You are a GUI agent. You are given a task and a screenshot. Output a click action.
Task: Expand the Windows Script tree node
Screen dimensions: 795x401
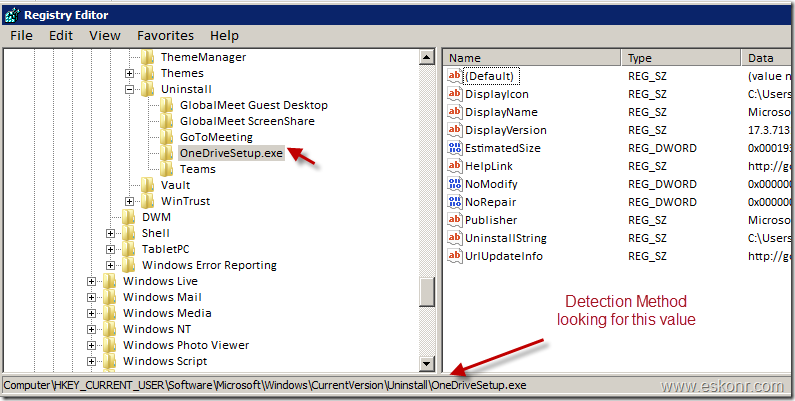[91, 361]
